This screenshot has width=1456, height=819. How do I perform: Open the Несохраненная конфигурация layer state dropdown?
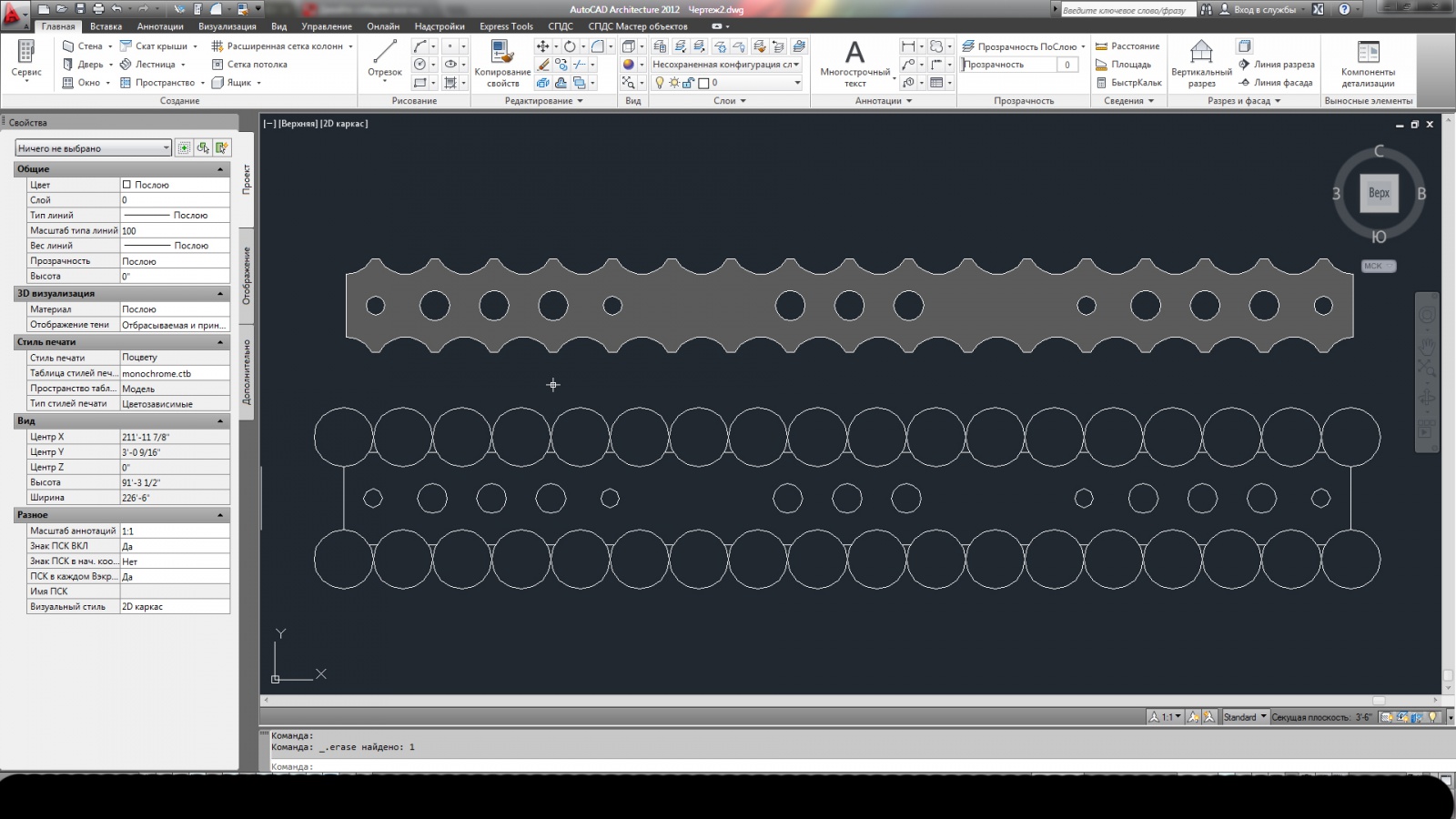click(x=725, y=65)
